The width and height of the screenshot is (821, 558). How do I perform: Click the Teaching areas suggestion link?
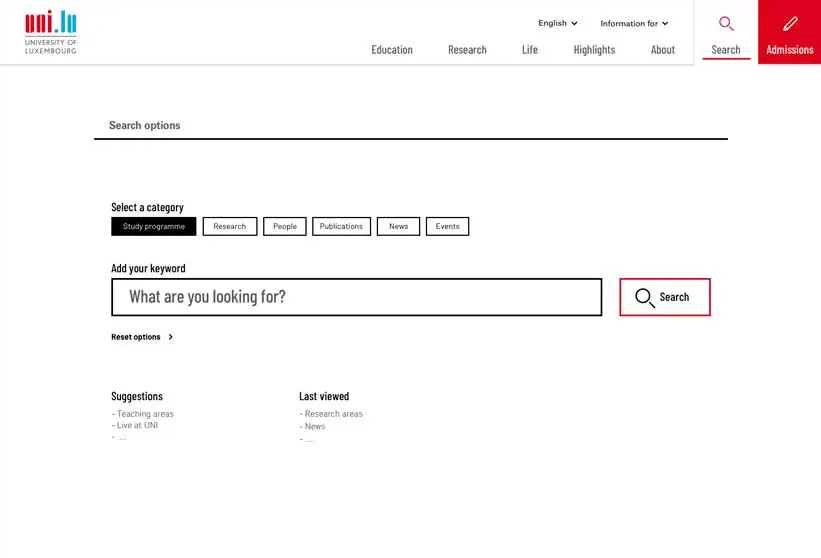pos(145,414)
